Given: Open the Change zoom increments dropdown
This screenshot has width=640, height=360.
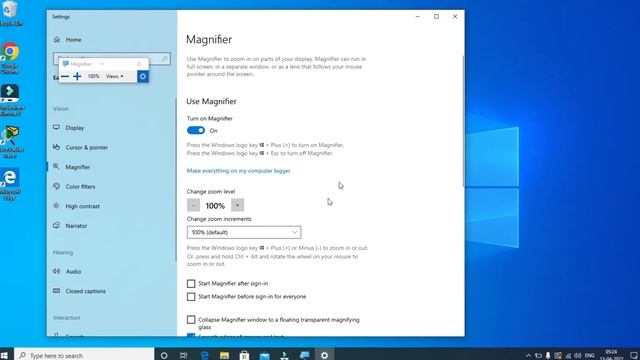Looking at the screenshot, I should [x=244, y=232].
